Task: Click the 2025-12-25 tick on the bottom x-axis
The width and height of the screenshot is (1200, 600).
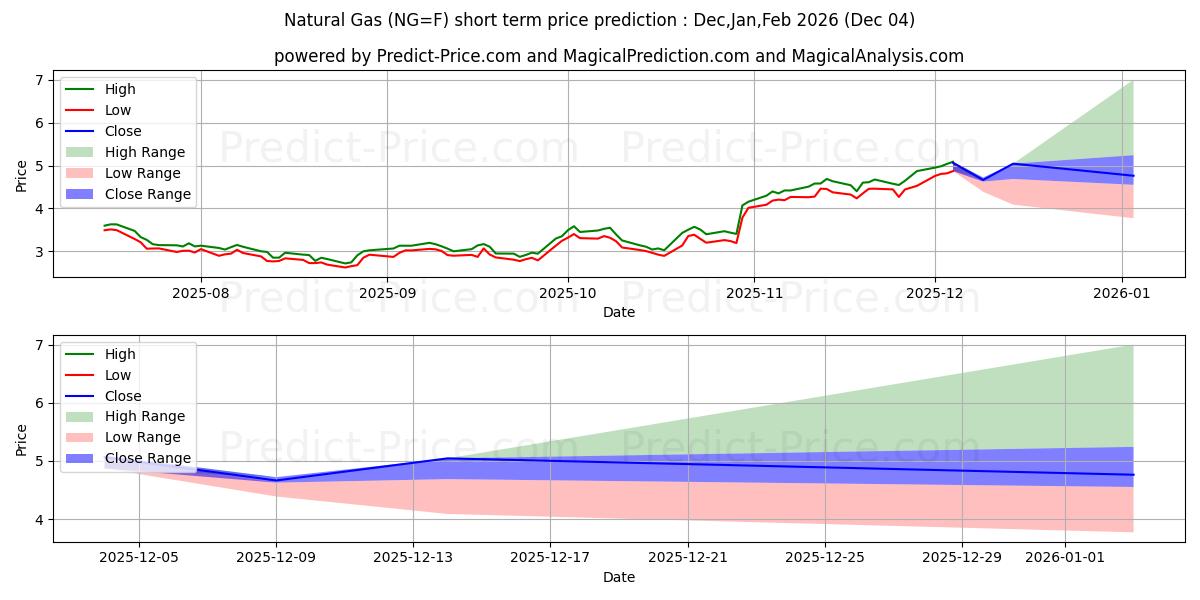Action: pos(825,558)
